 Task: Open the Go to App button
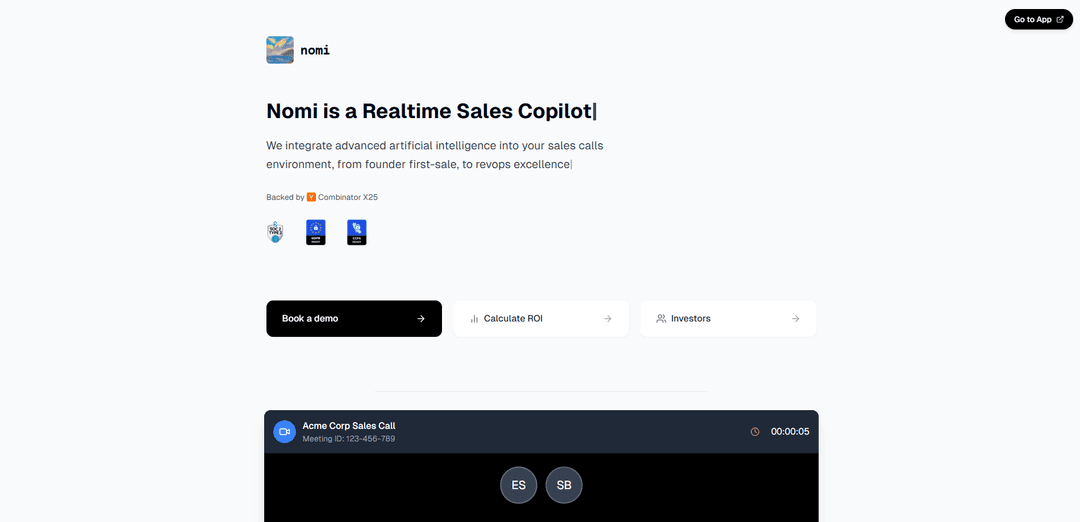(1039, 19)
